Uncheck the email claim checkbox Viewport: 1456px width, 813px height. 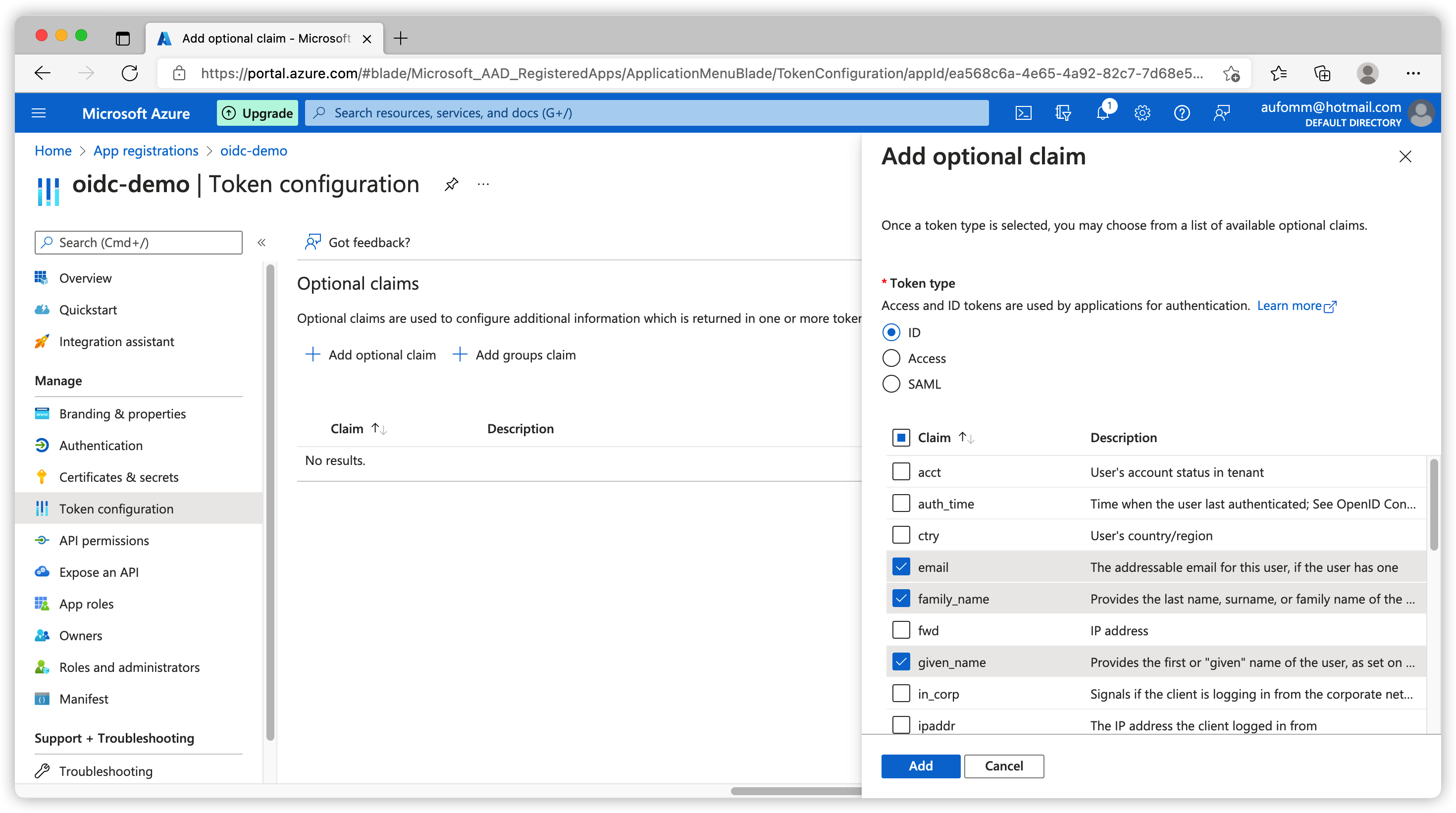click(x=901, y=566)
